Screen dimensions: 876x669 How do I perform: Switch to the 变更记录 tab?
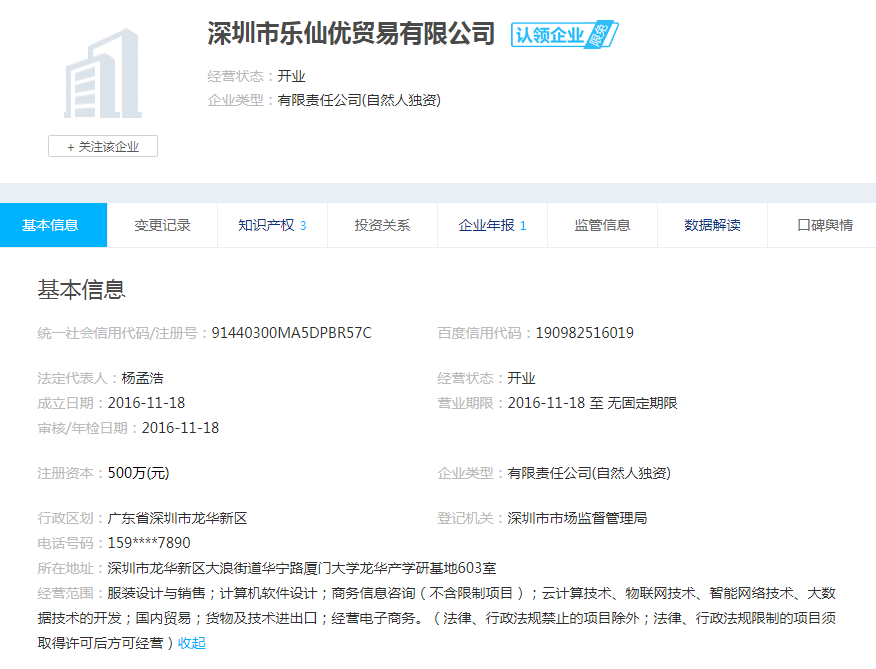[x=162, y=225]
